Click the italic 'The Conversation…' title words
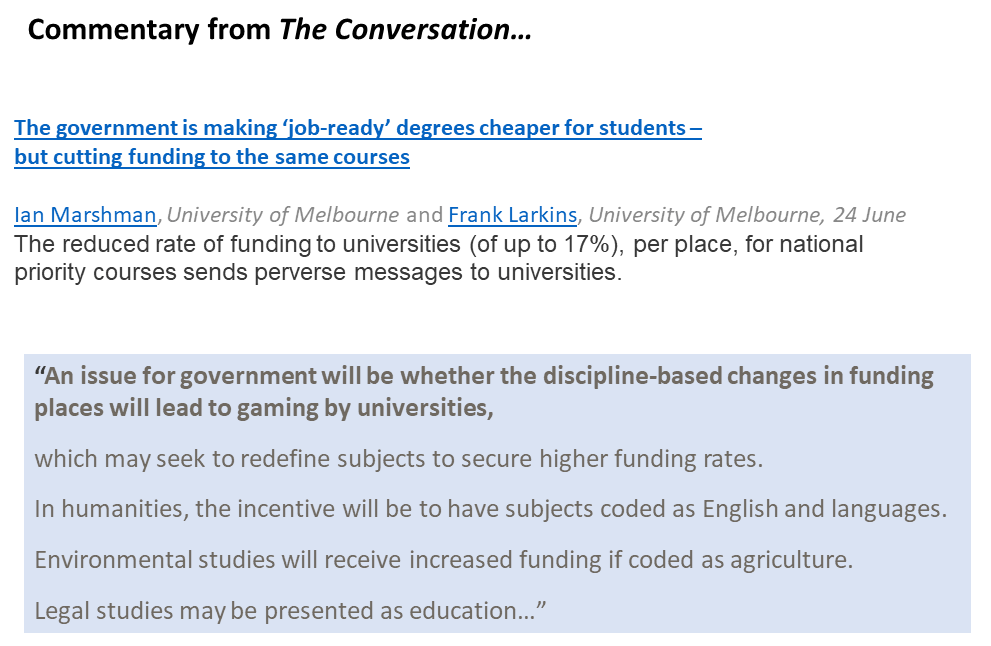This screenshot has width=991, height=646. [x=405, y=31]
